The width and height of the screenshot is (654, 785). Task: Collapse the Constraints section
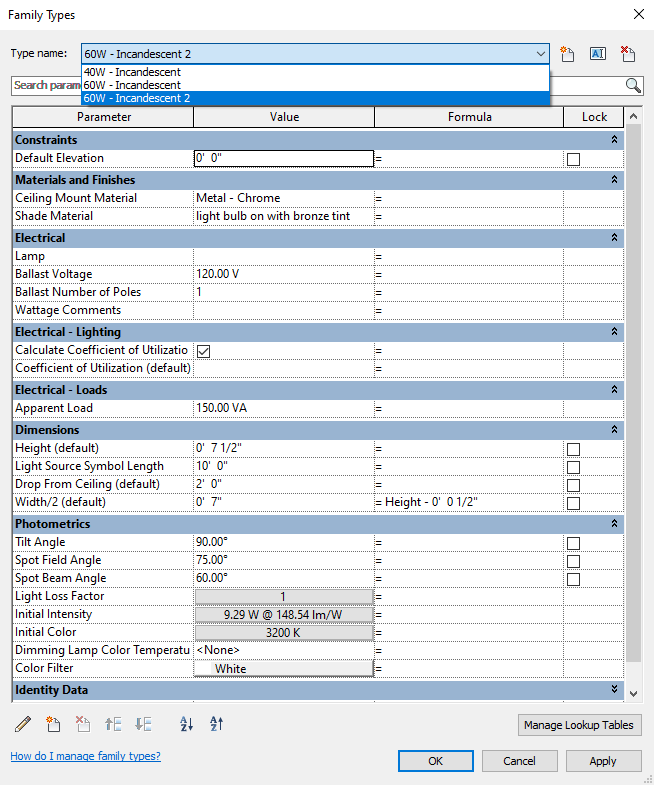(x=614, y=140)
